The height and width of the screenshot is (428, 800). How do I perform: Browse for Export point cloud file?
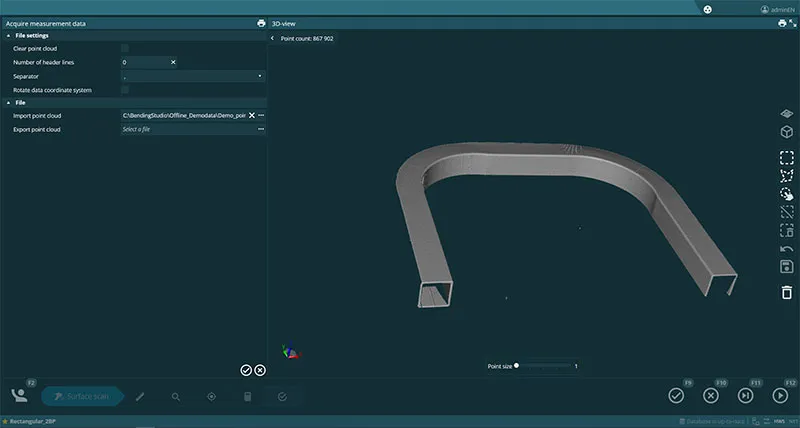260,129
